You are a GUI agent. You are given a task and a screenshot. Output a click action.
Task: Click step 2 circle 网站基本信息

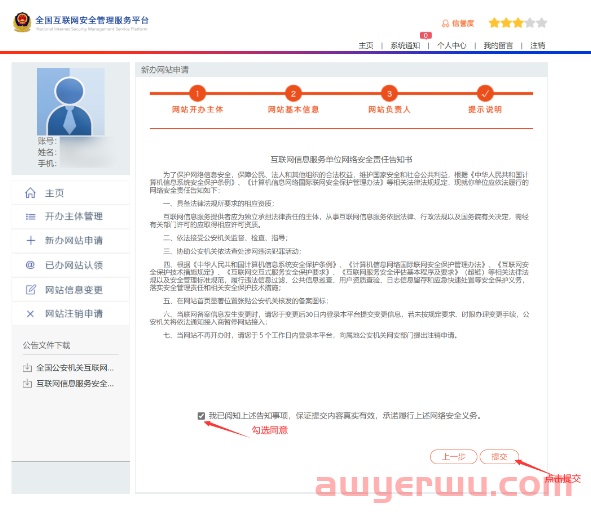click(293, 93)
